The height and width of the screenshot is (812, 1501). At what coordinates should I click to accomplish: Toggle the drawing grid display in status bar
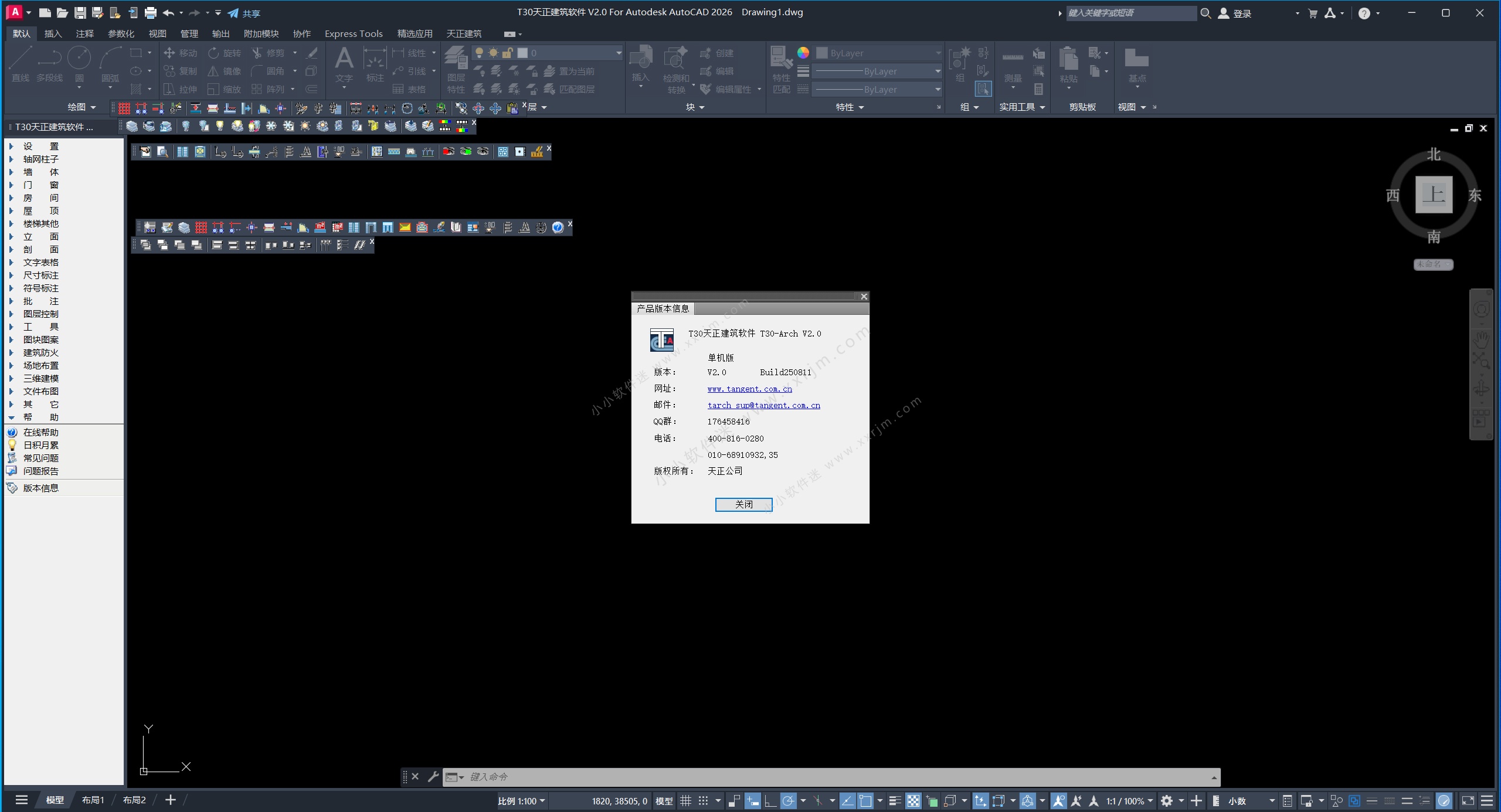[685, 800]
